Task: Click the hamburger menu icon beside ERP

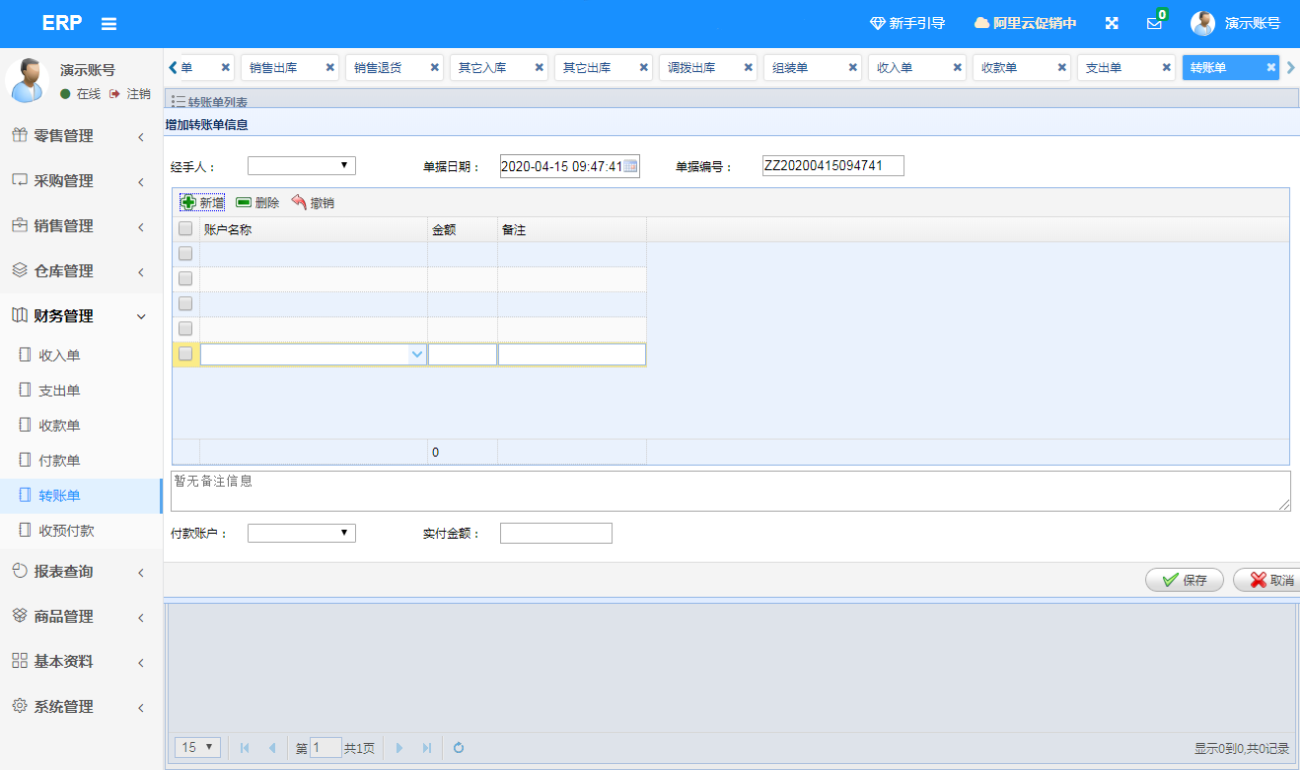Action: pyautogui.click(x=109, y=24)
